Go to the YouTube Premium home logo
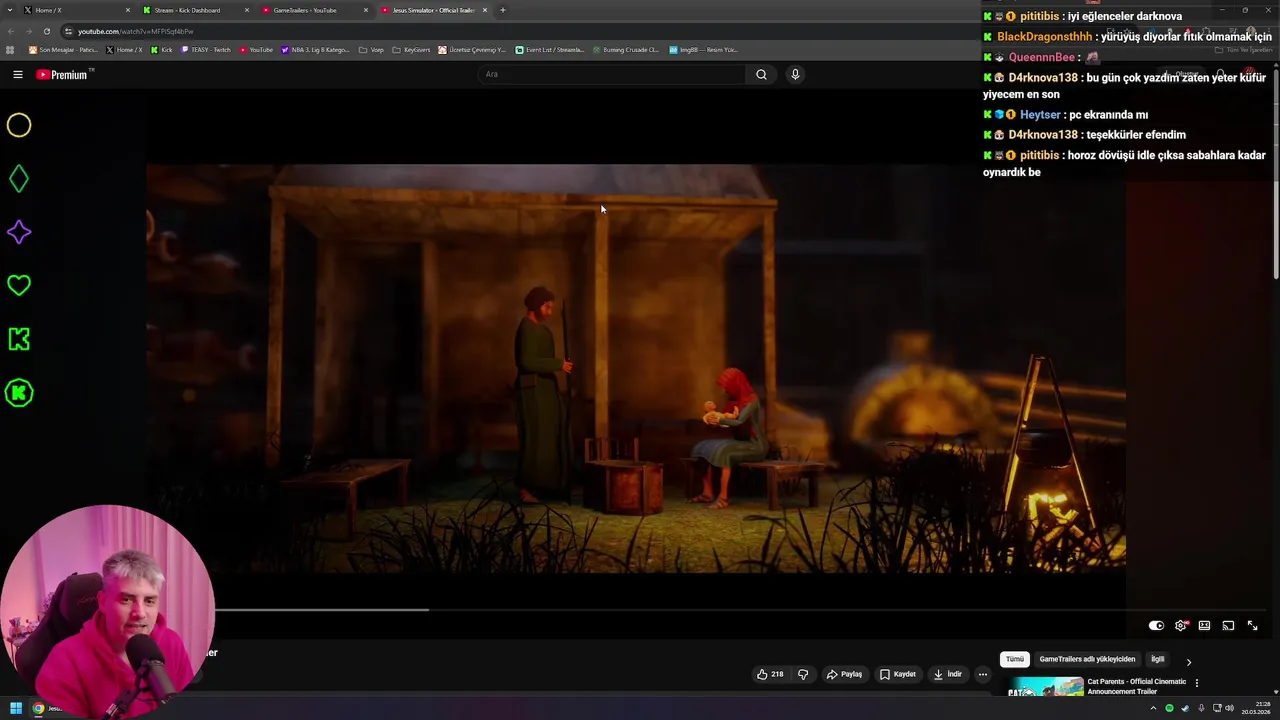This screenshot has height=720, width=1280. click(63, 74)
